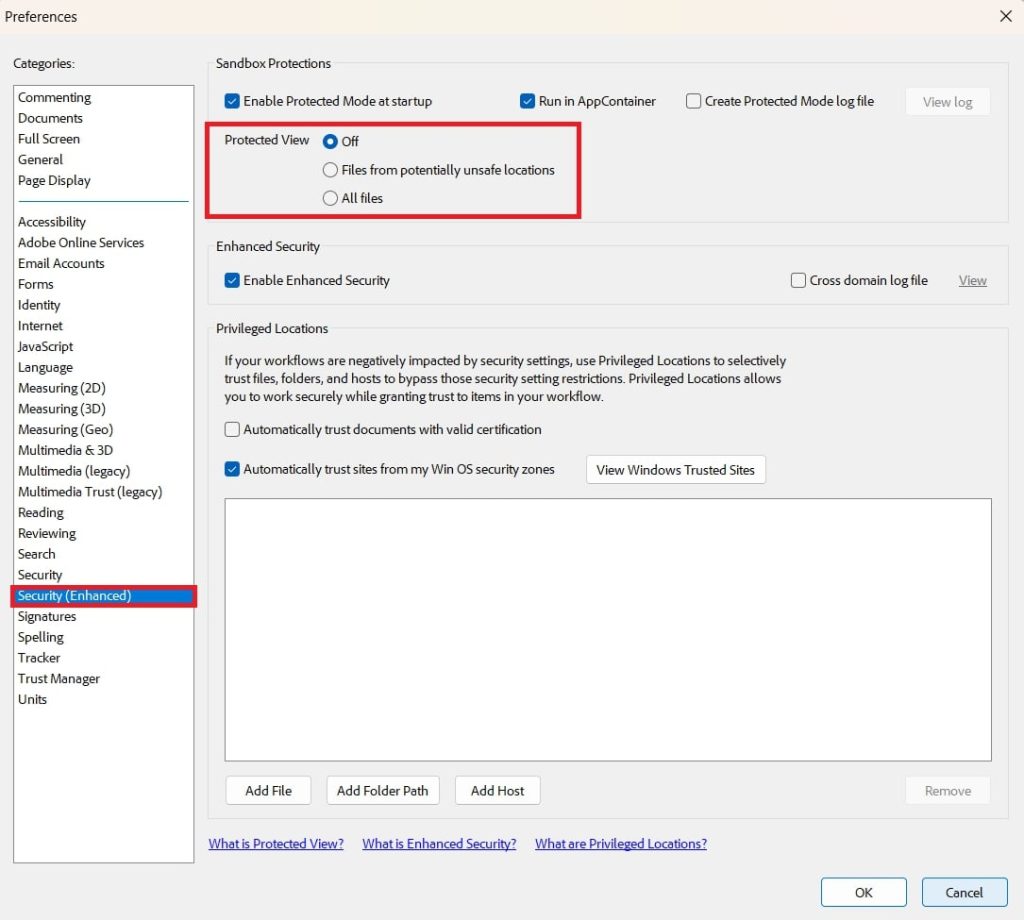
Task: Select JavaScript category
Action: [x=46, y=347]
